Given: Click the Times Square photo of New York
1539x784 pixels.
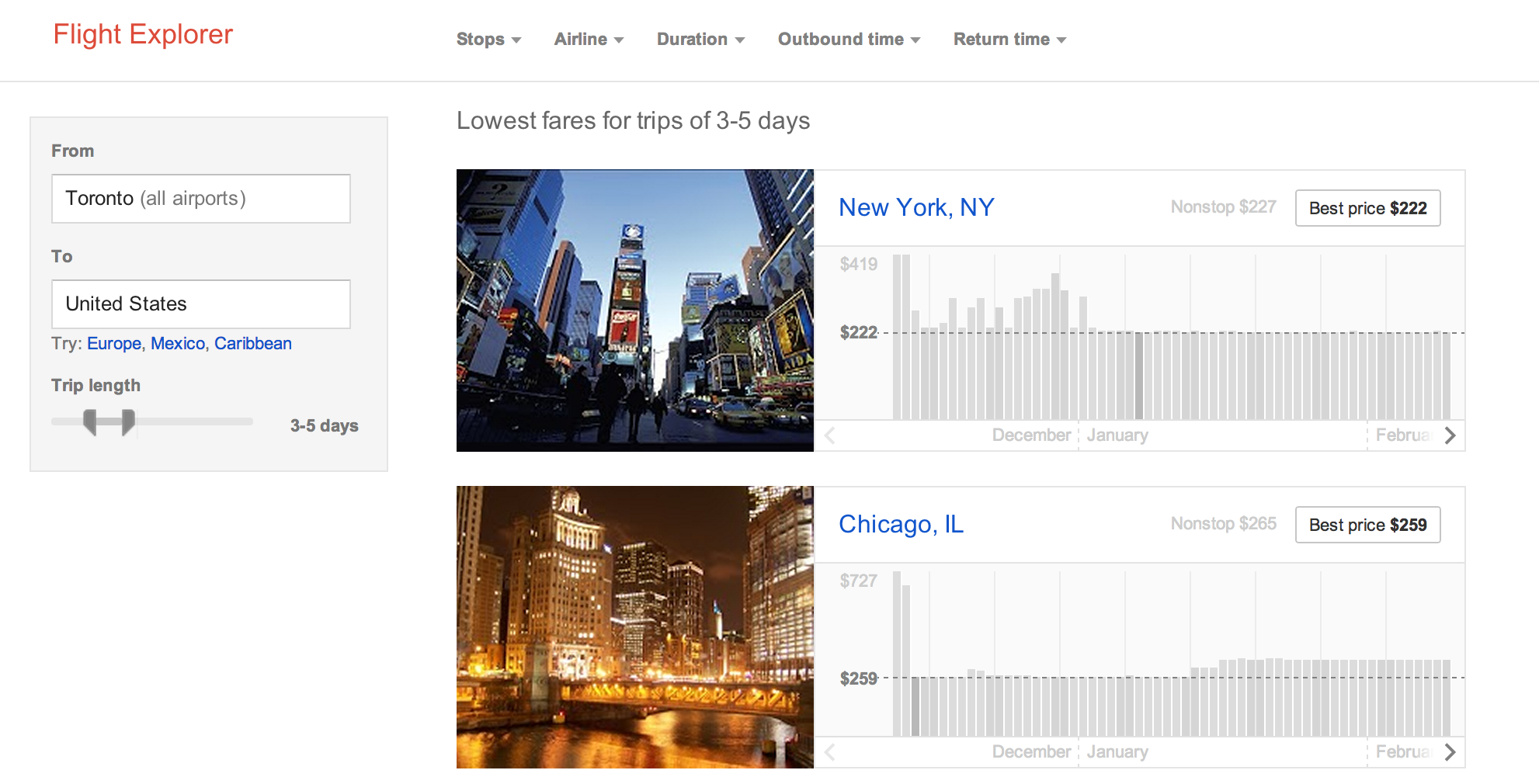Looking at the screenshot, I should [x=635, y=310].
